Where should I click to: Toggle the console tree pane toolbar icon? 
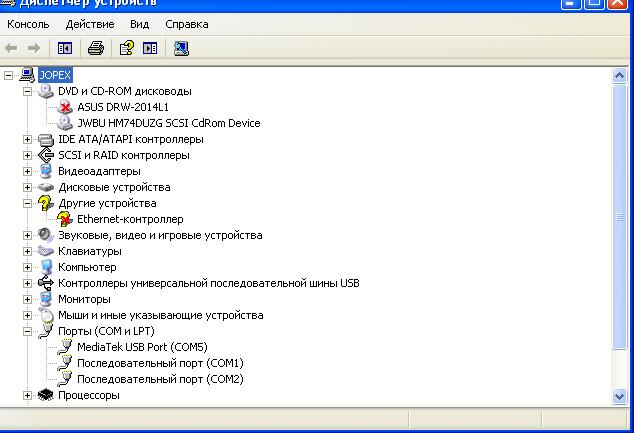(x=64, y=48)
